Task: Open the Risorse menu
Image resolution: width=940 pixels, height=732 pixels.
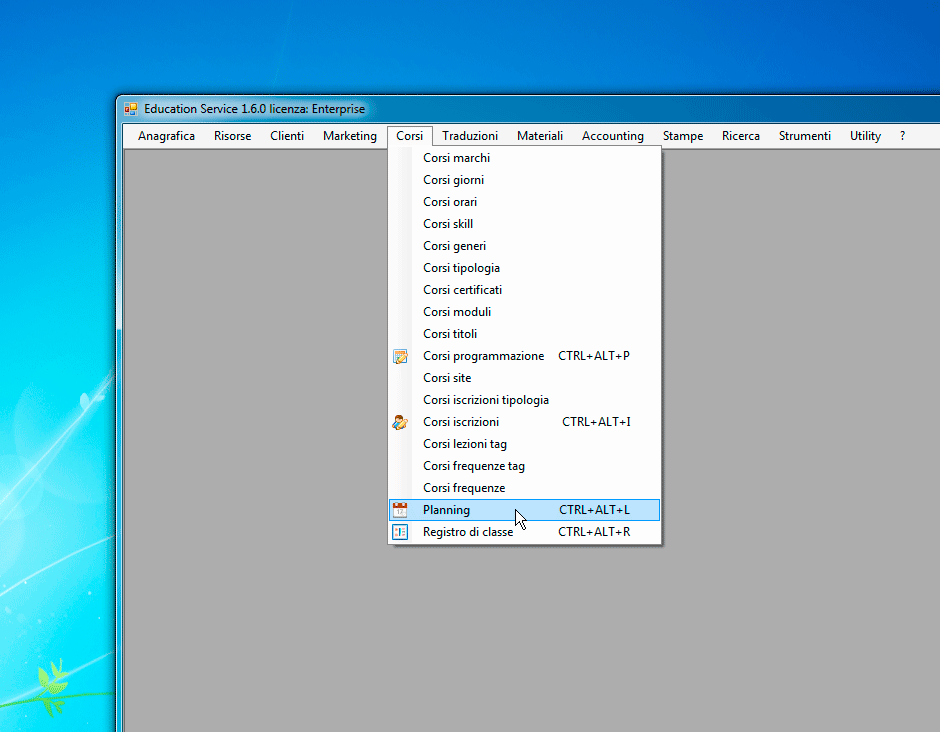Action: (x=233, y=136)
